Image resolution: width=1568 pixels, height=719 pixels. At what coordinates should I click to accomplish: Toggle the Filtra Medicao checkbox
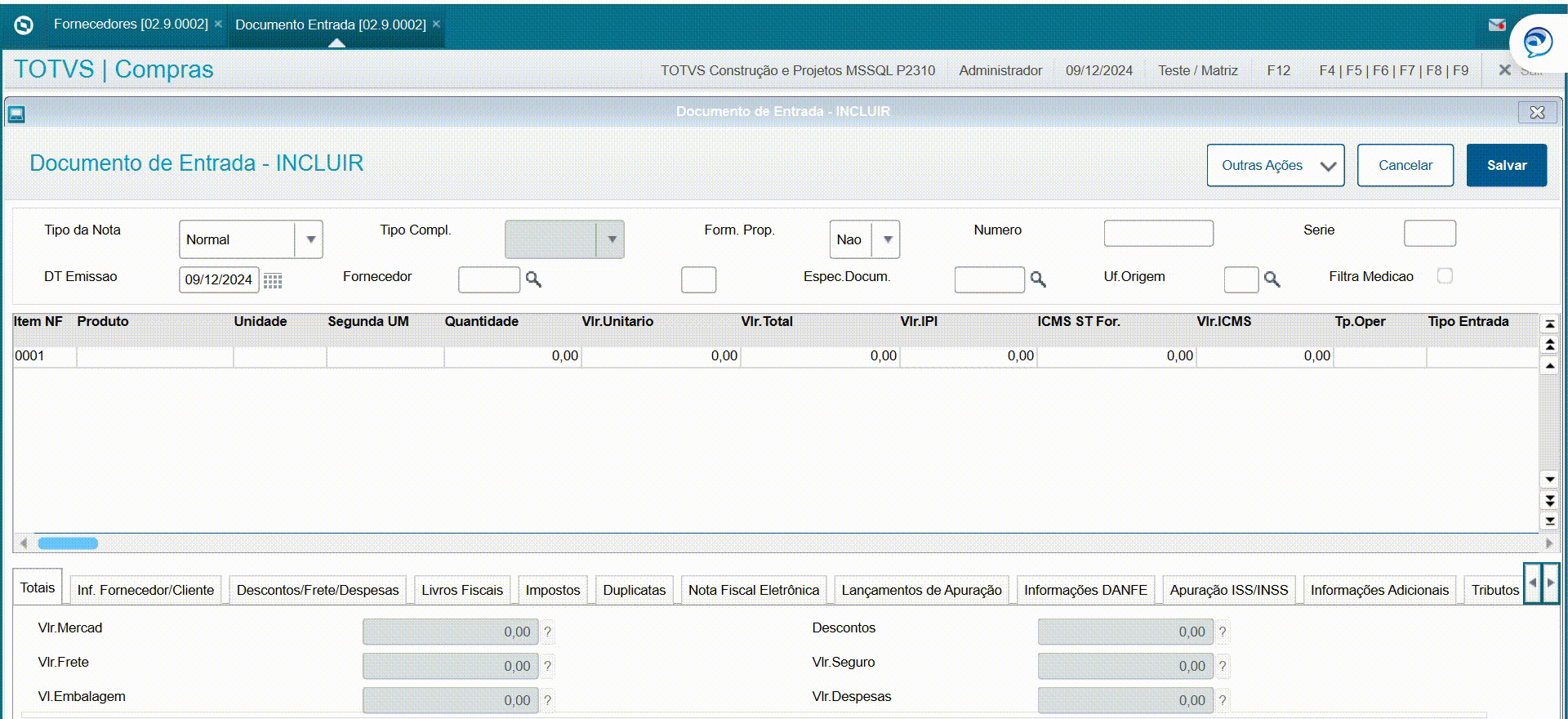tap(1445, 276)
